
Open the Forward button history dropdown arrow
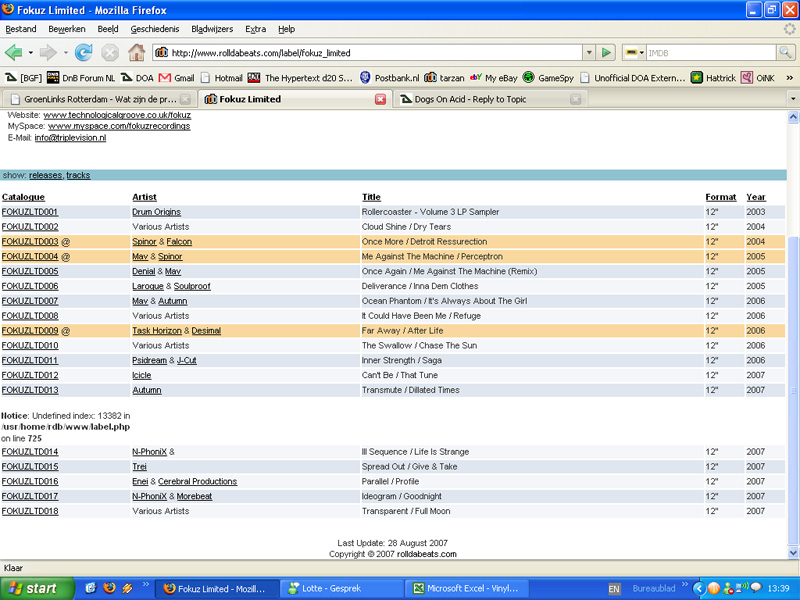[x=65, y=53]
